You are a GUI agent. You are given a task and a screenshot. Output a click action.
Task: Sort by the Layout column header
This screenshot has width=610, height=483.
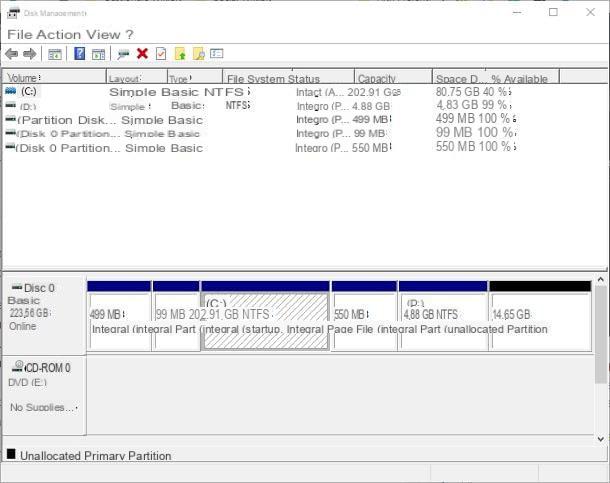[x=137, y=78]
